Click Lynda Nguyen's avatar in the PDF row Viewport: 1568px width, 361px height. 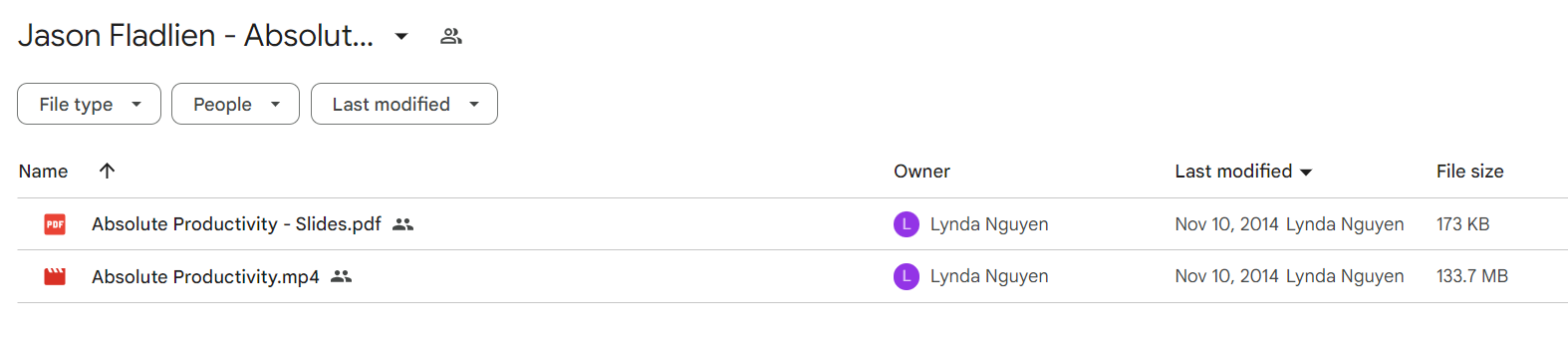(x=907, y=224)
